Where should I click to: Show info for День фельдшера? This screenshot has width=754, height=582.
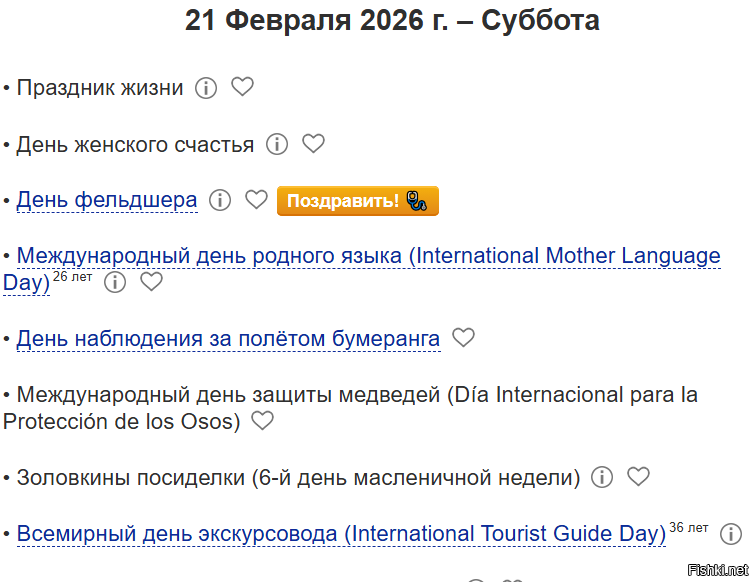[220, 200]
